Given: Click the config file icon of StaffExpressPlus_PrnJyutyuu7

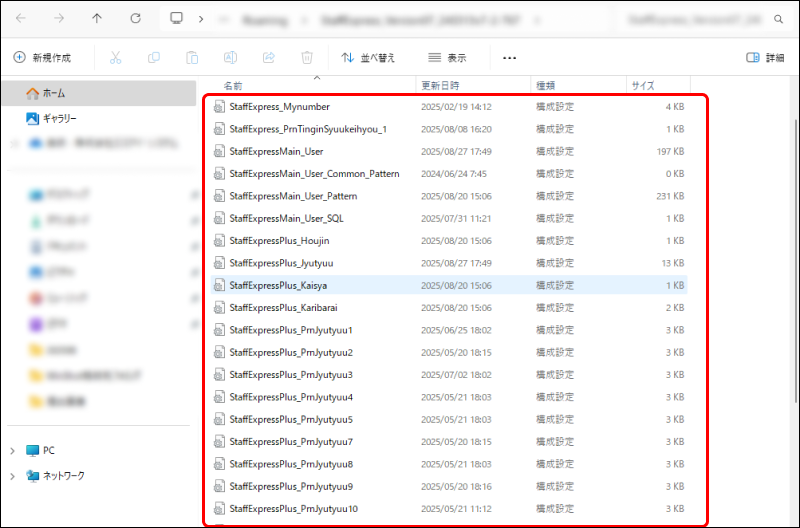Looking at the screenshot, I should [219, 442].
